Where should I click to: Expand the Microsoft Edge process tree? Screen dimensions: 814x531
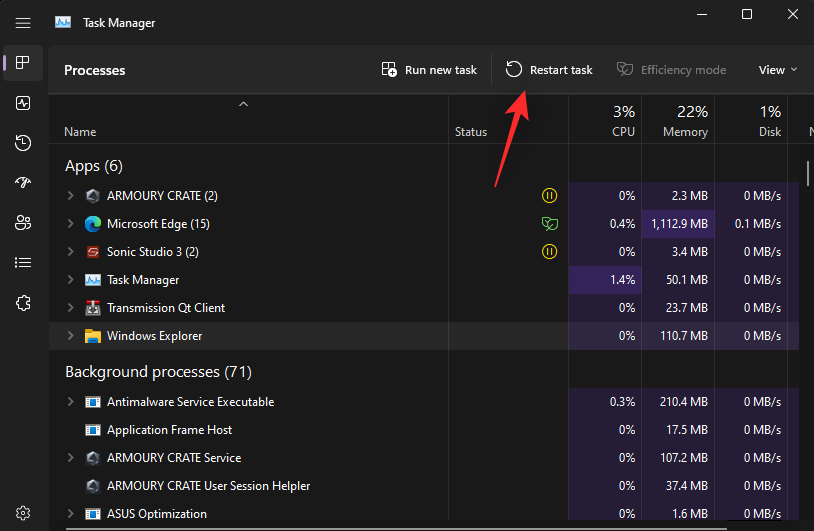[x=70, y=224]
